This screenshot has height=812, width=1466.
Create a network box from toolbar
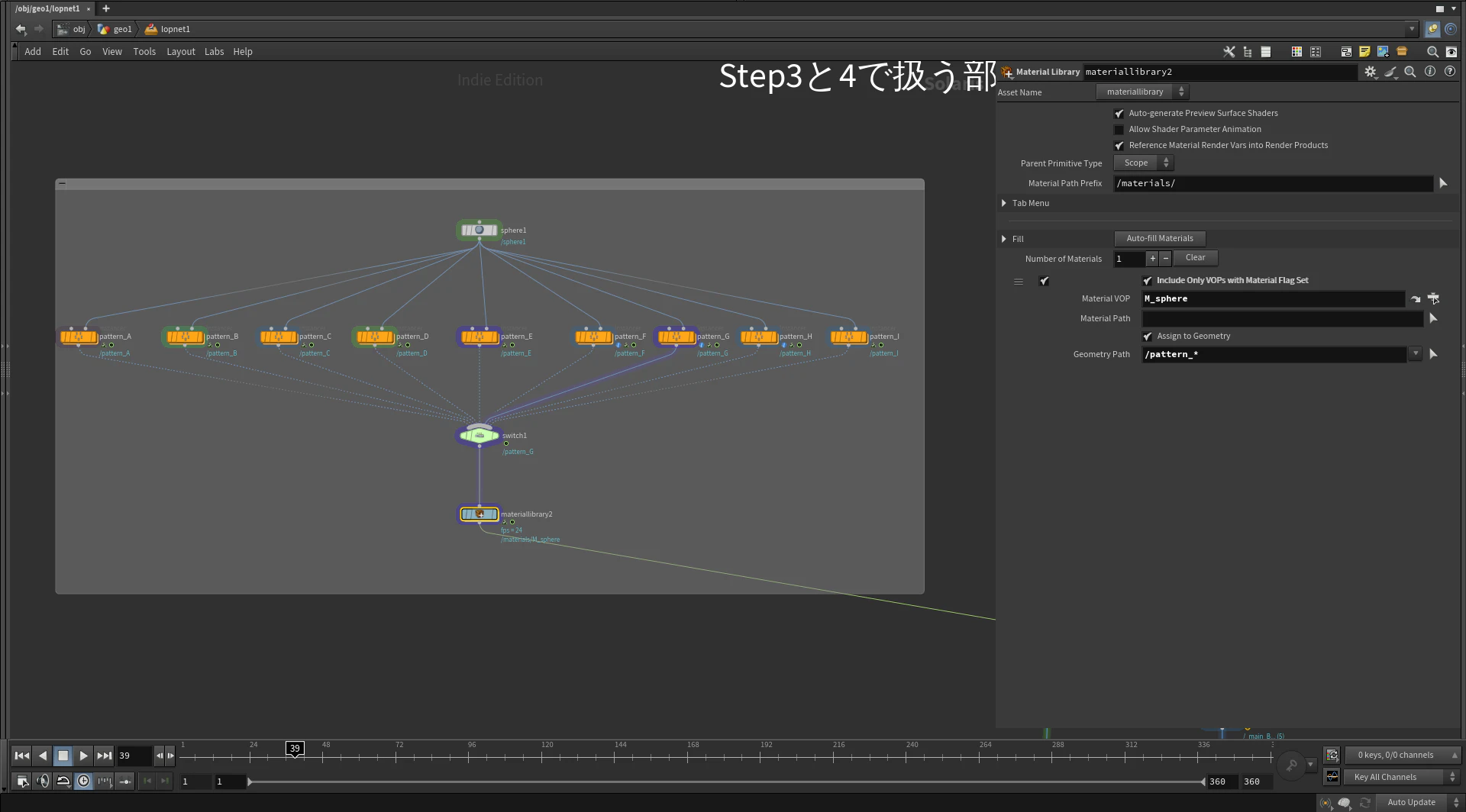coord(1346,52)
